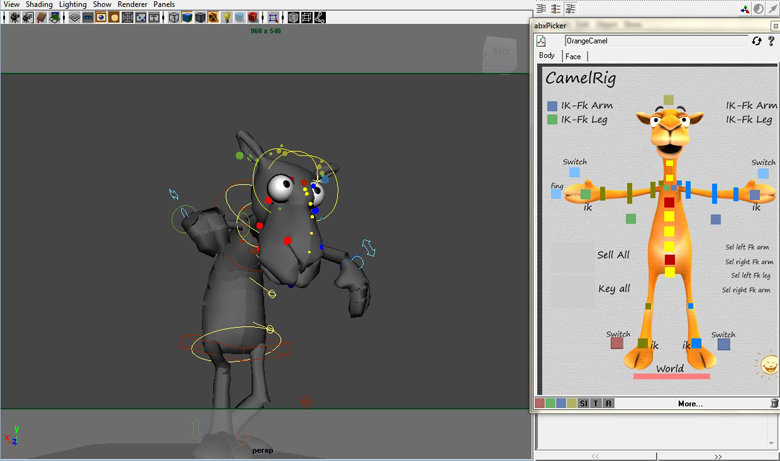Click the Sell All button
Image resolution: width=780 pixels, height=461 pixels.
(613, 255)
